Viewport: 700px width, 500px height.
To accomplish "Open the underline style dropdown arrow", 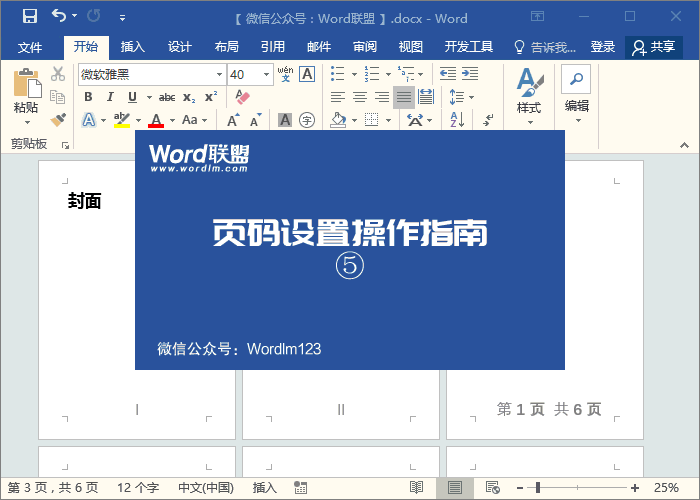I will [x=149, y=97].
